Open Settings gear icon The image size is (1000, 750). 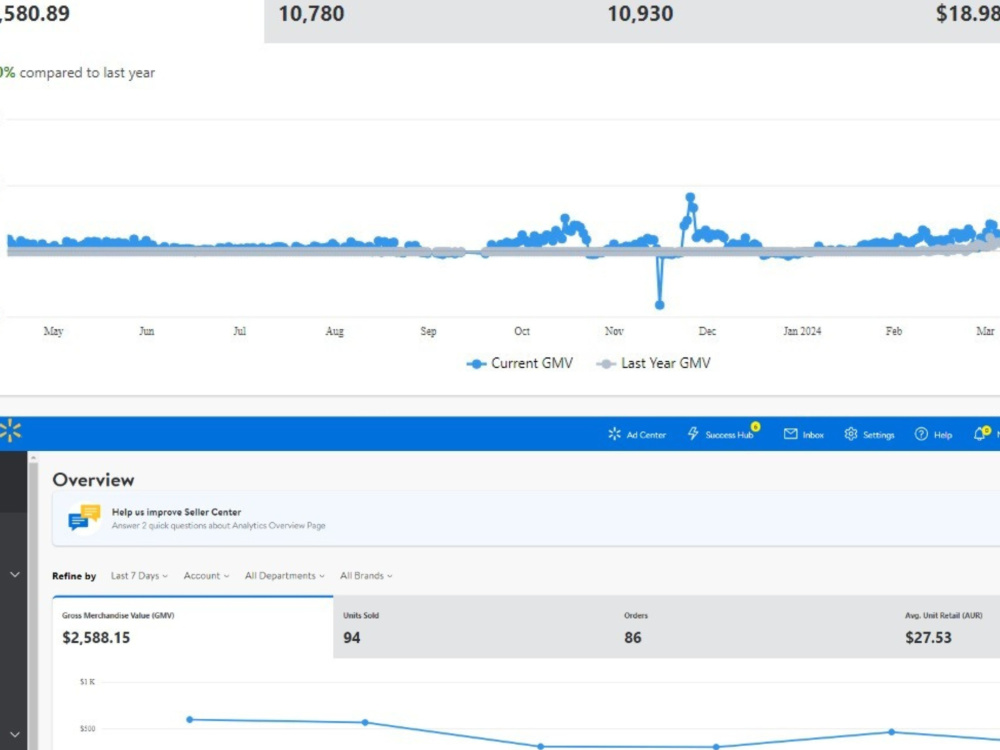(x=851, y=434)
